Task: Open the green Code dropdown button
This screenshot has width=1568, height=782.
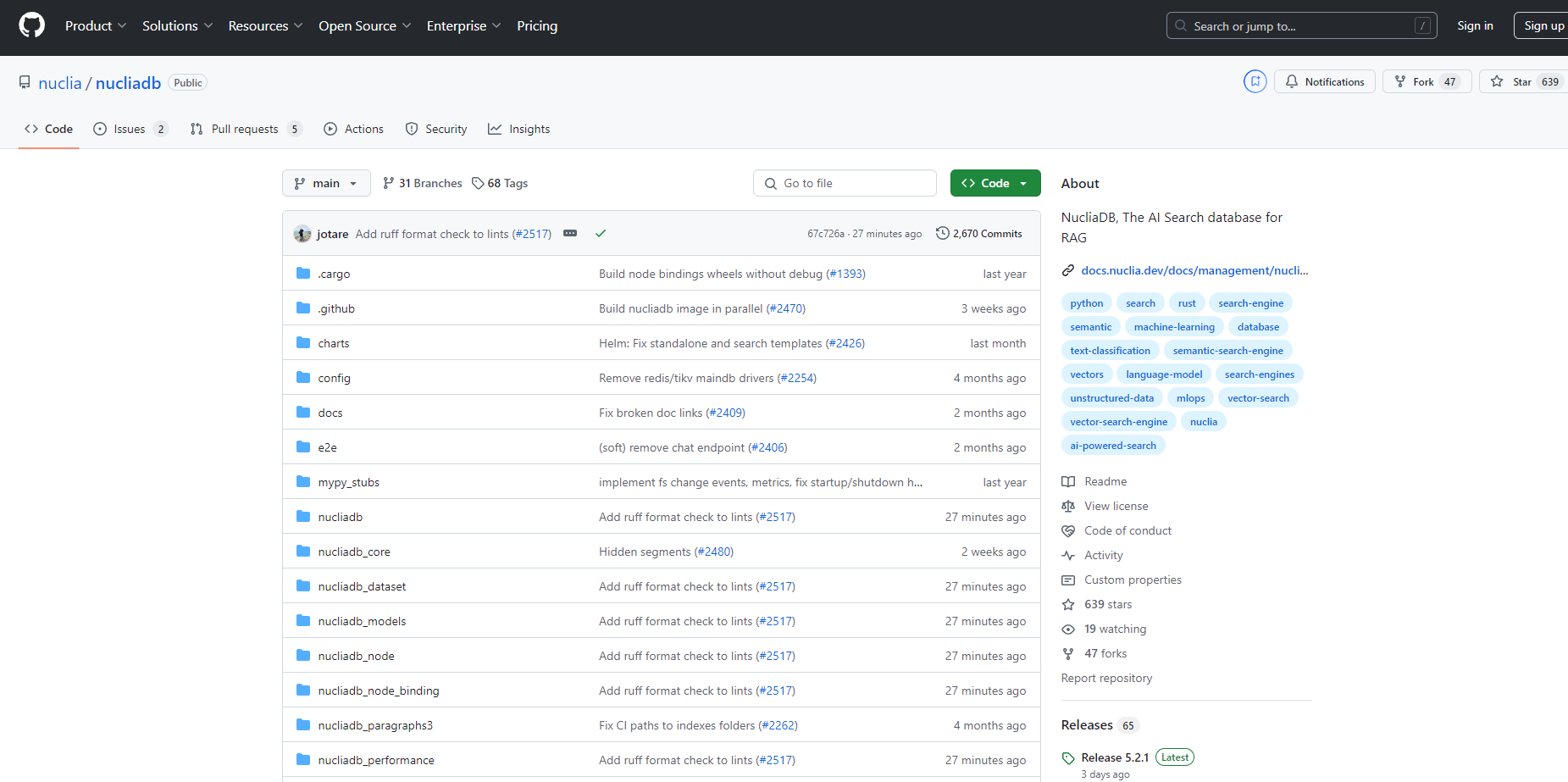Action: coord(995,183)
